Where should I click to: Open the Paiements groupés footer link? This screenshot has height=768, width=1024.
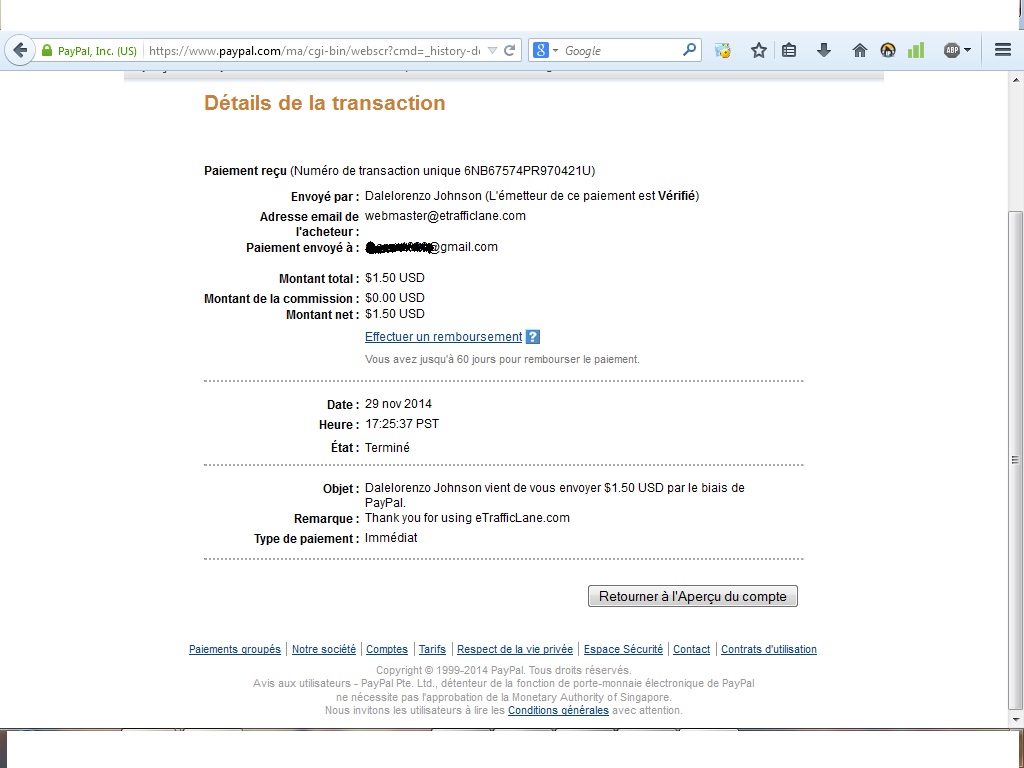pyautogui.click(x=235, y=649)
